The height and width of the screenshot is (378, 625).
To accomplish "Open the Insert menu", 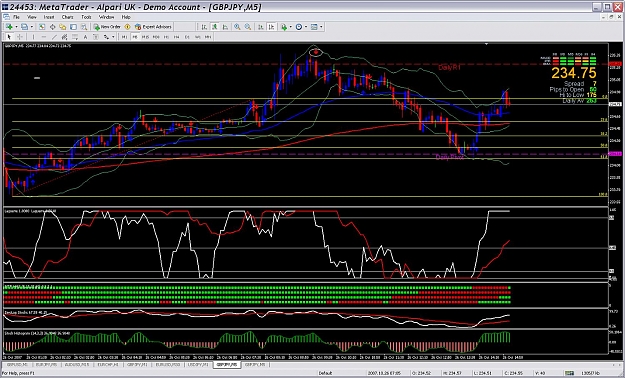I will [49, 17].
